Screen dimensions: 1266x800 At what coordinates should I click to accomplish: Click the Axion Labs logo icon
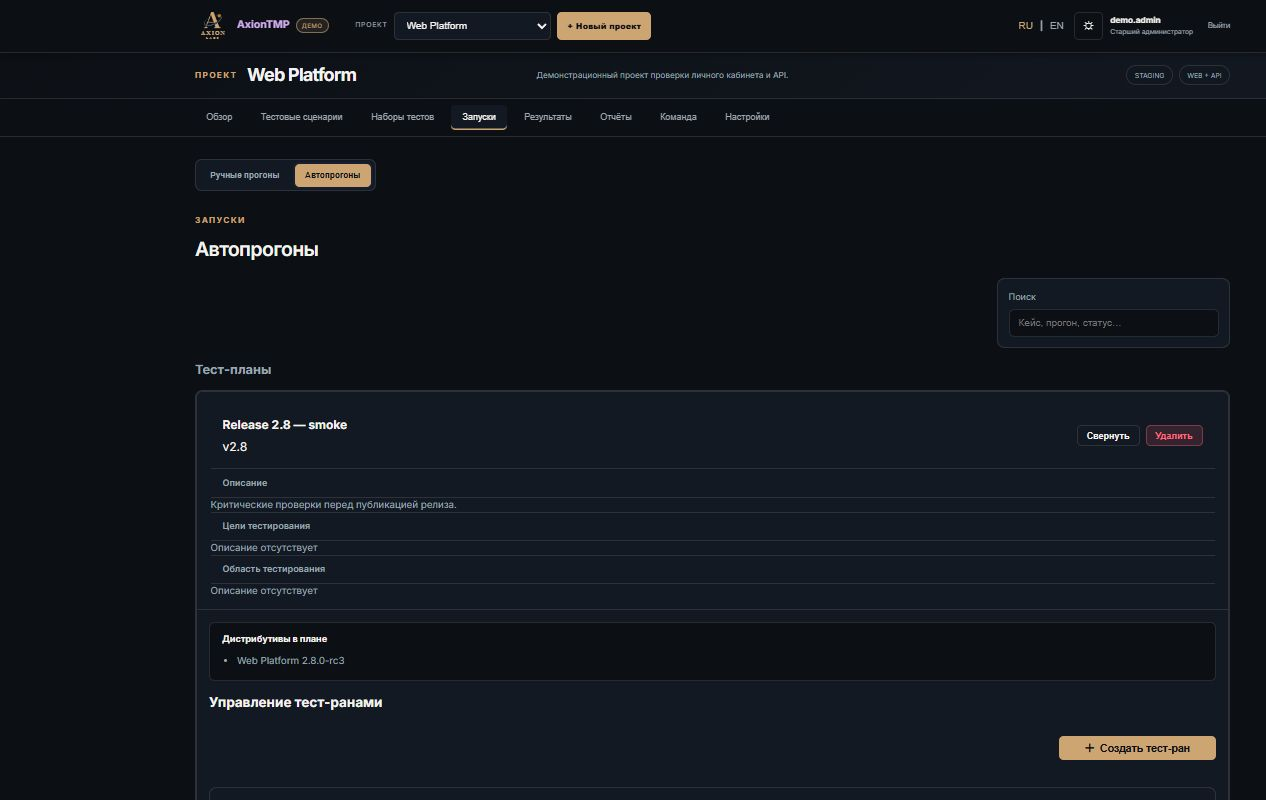coord(213,25)
